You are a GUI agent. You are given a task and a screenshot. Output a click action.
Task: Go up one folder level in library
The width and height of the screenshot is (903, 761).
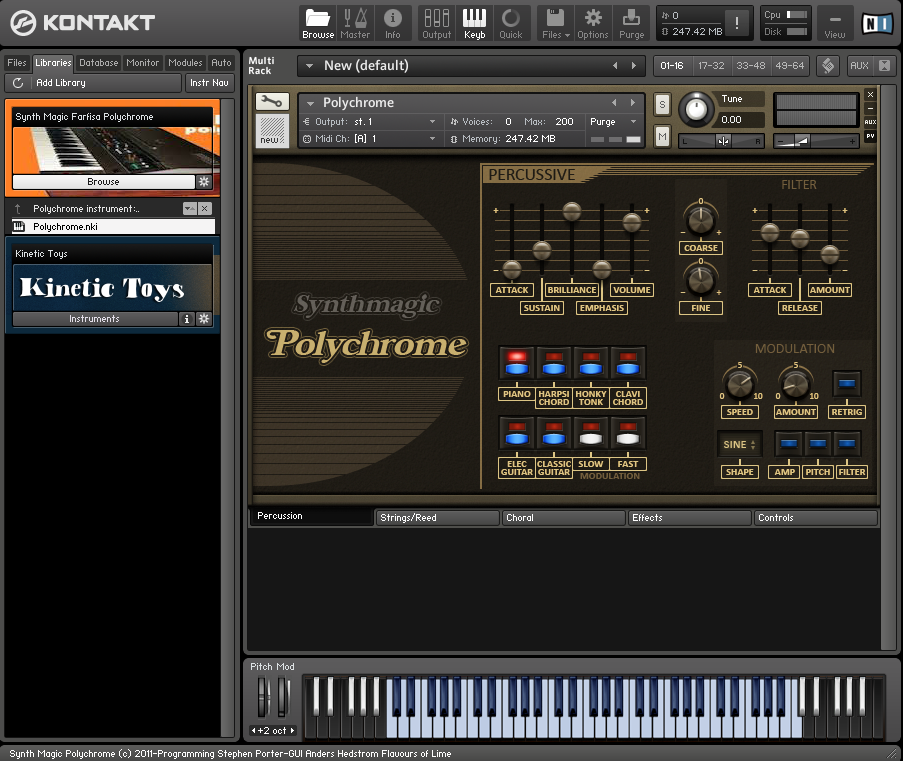tap(18, 209)
